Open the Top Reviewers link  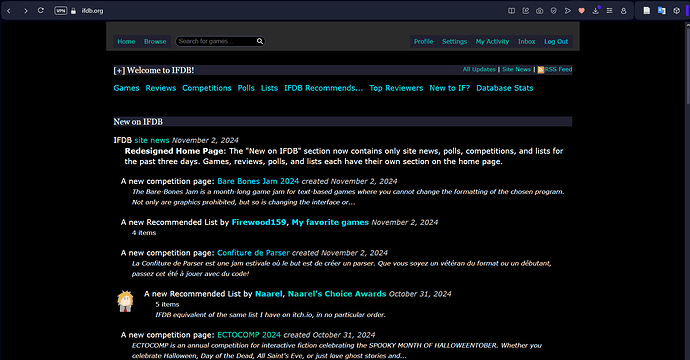point(396,88)
